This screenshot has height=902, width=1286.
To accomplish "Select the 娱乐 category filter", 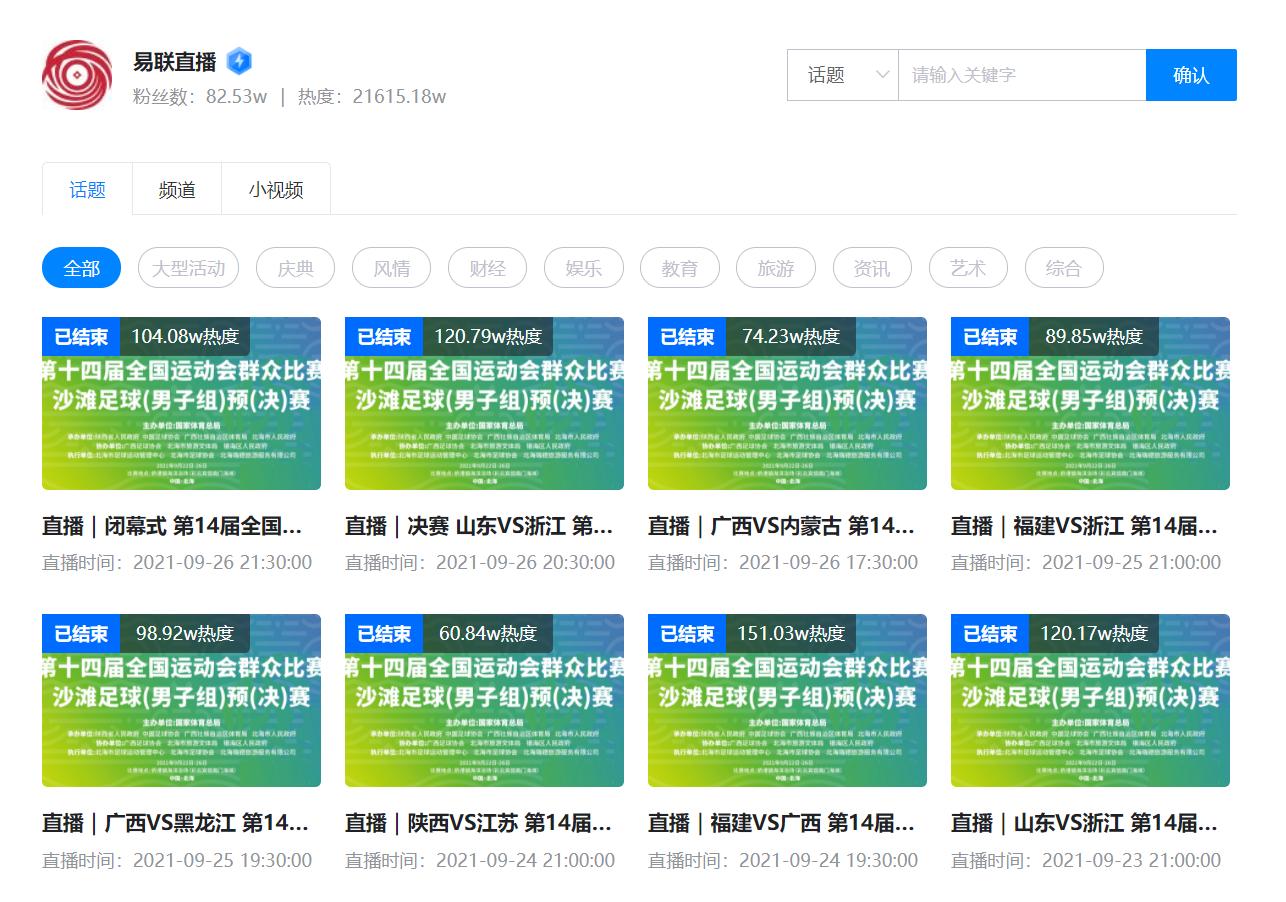I will coord(583,267).
